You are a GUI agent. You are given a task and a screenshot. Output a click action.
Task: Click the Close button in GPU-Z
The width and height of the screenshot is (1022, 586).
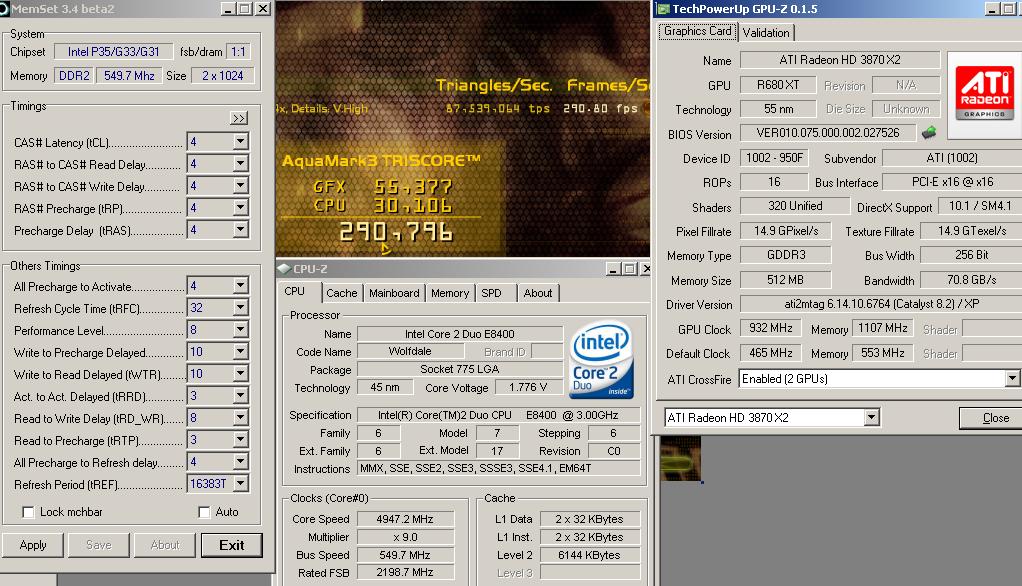[x=992, y=418]
